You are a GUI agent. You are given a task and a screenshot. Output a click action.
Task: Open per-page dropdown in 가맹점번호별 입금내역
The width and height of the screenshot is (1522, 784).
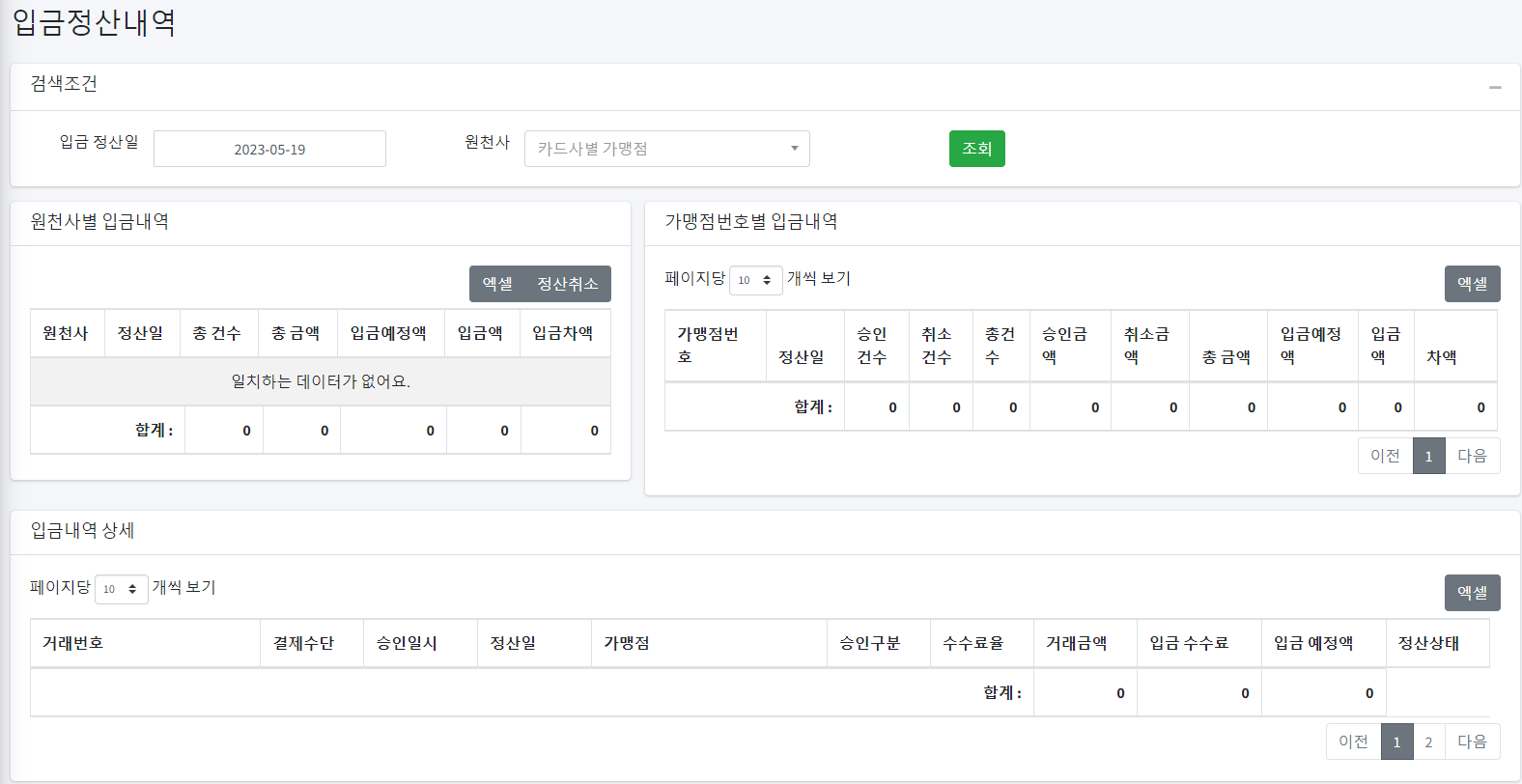click(755, 280)
